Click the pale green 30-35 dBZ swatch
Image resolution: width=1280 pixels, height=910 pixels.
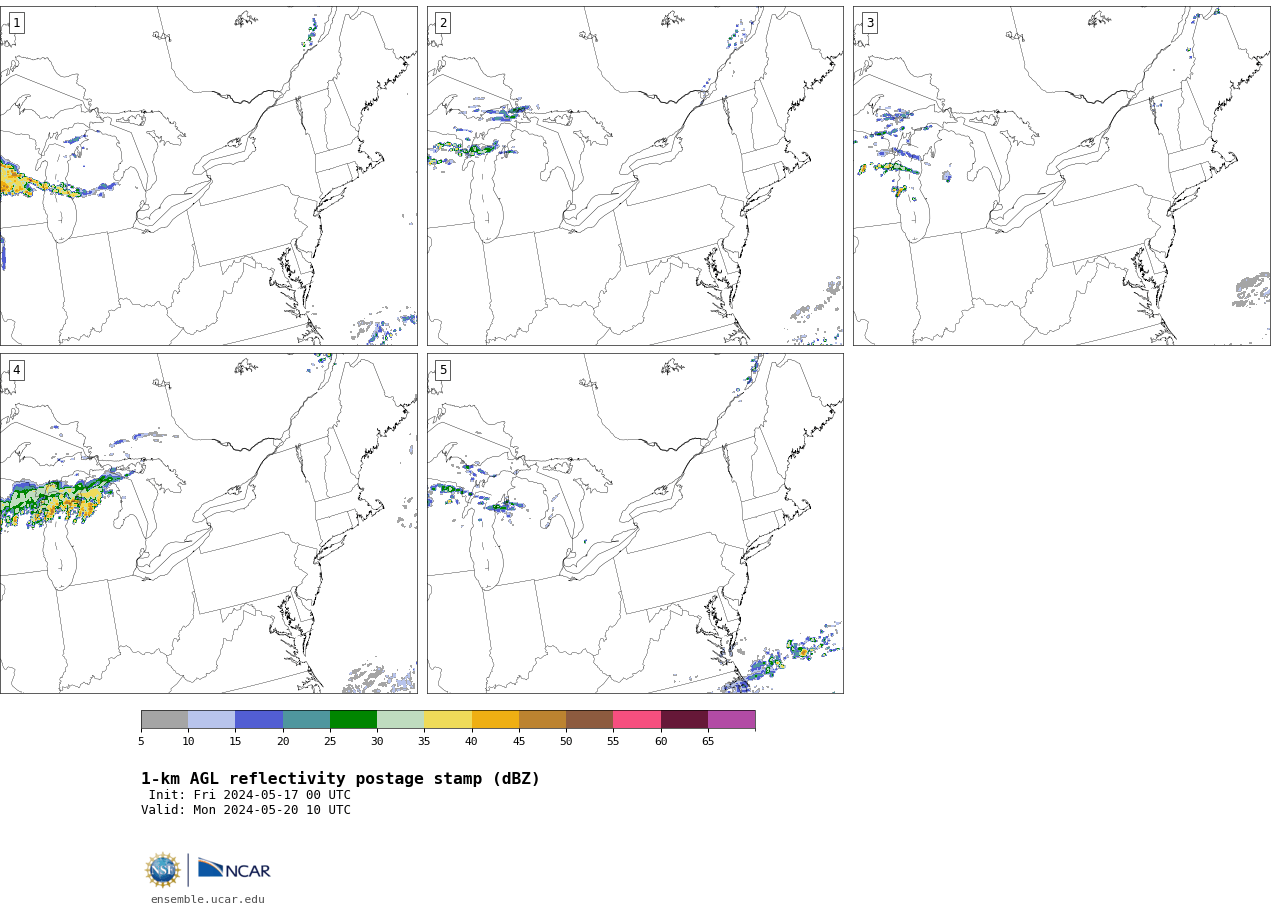(401, 720)
